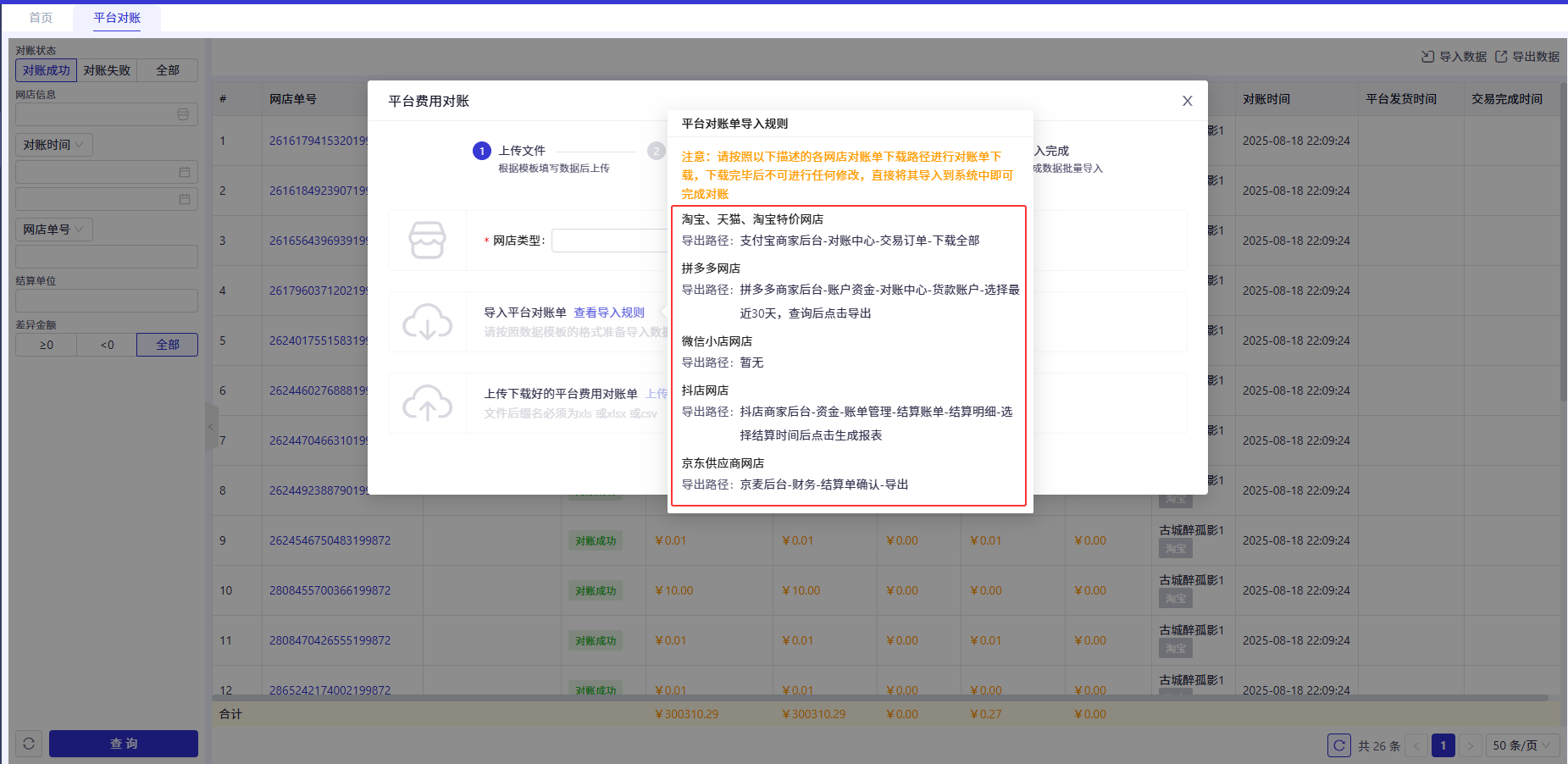
Task: Open the 网店类型 selection box
Action: pyautogui.click(x=610, y=241)
